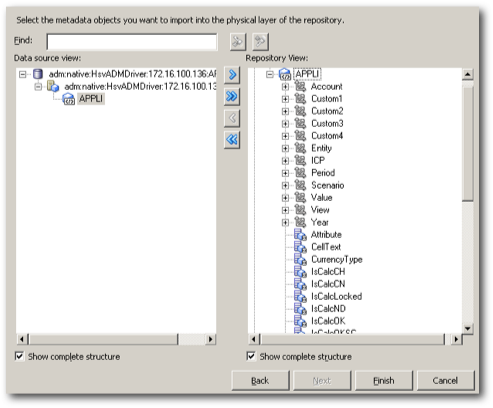Click the Data source view scroll-left arrow
The width and height of the screenshot is (493, 408).
coord(22,339)
